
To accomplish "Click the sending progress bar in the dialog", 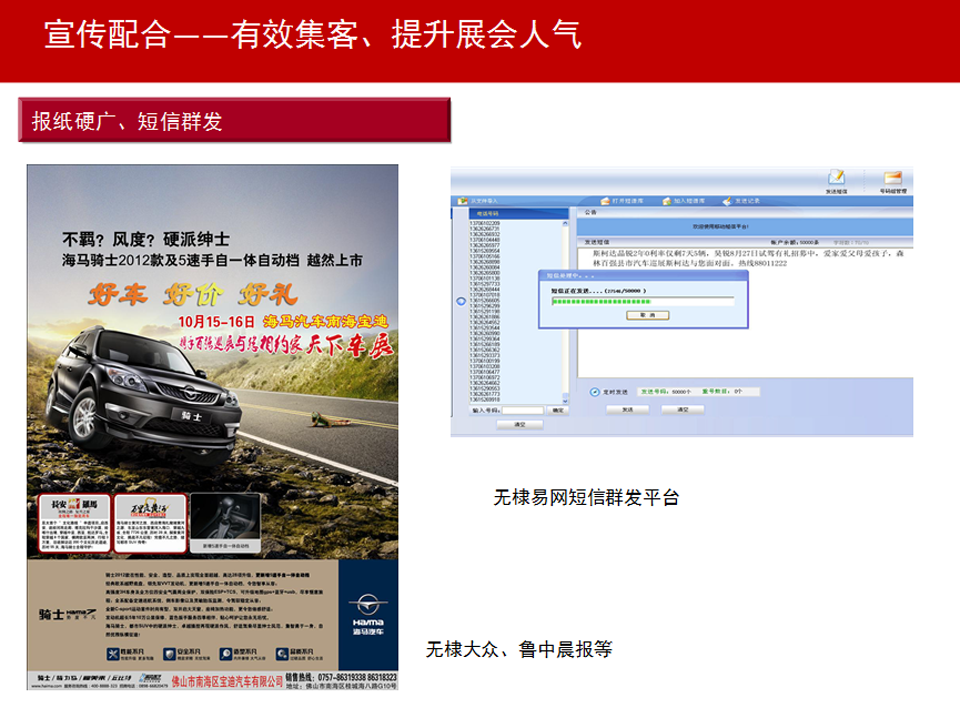I will pyautogui.click(x=643, y=301).
